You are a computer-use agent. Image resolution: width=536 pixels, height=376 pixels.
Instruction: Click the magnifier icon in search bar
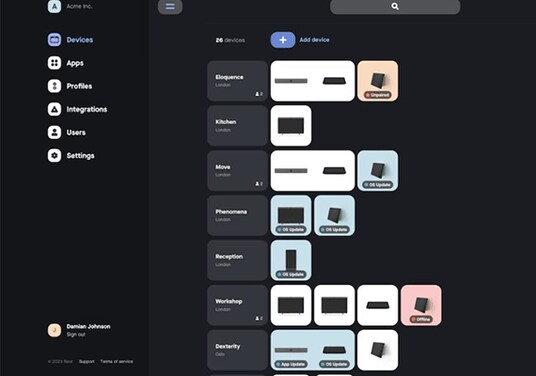pyautogui.click(x=395, y=6)
